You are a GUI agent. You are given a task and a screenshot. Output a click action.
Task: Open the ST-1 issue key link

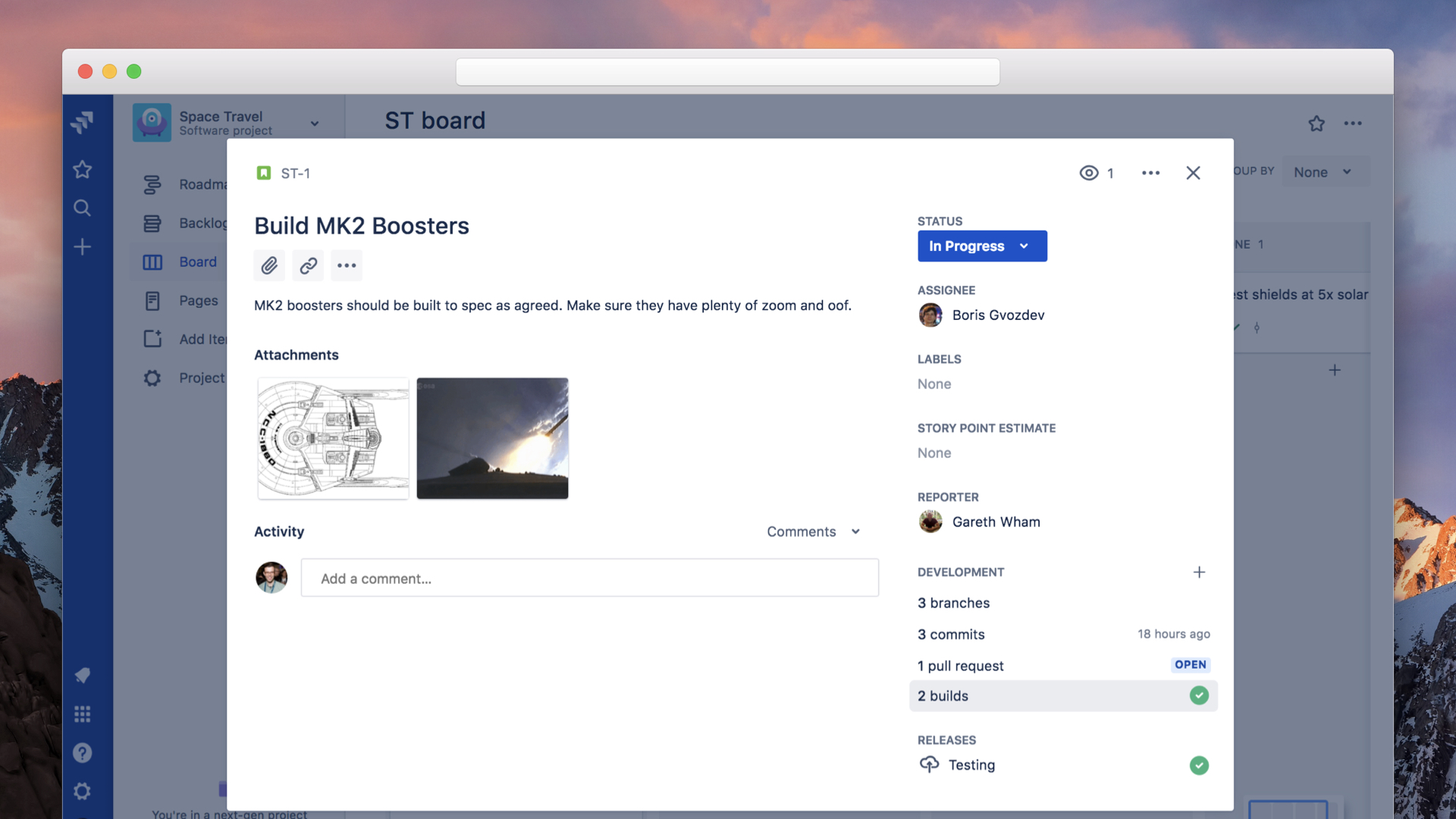(x=295, y=173)
